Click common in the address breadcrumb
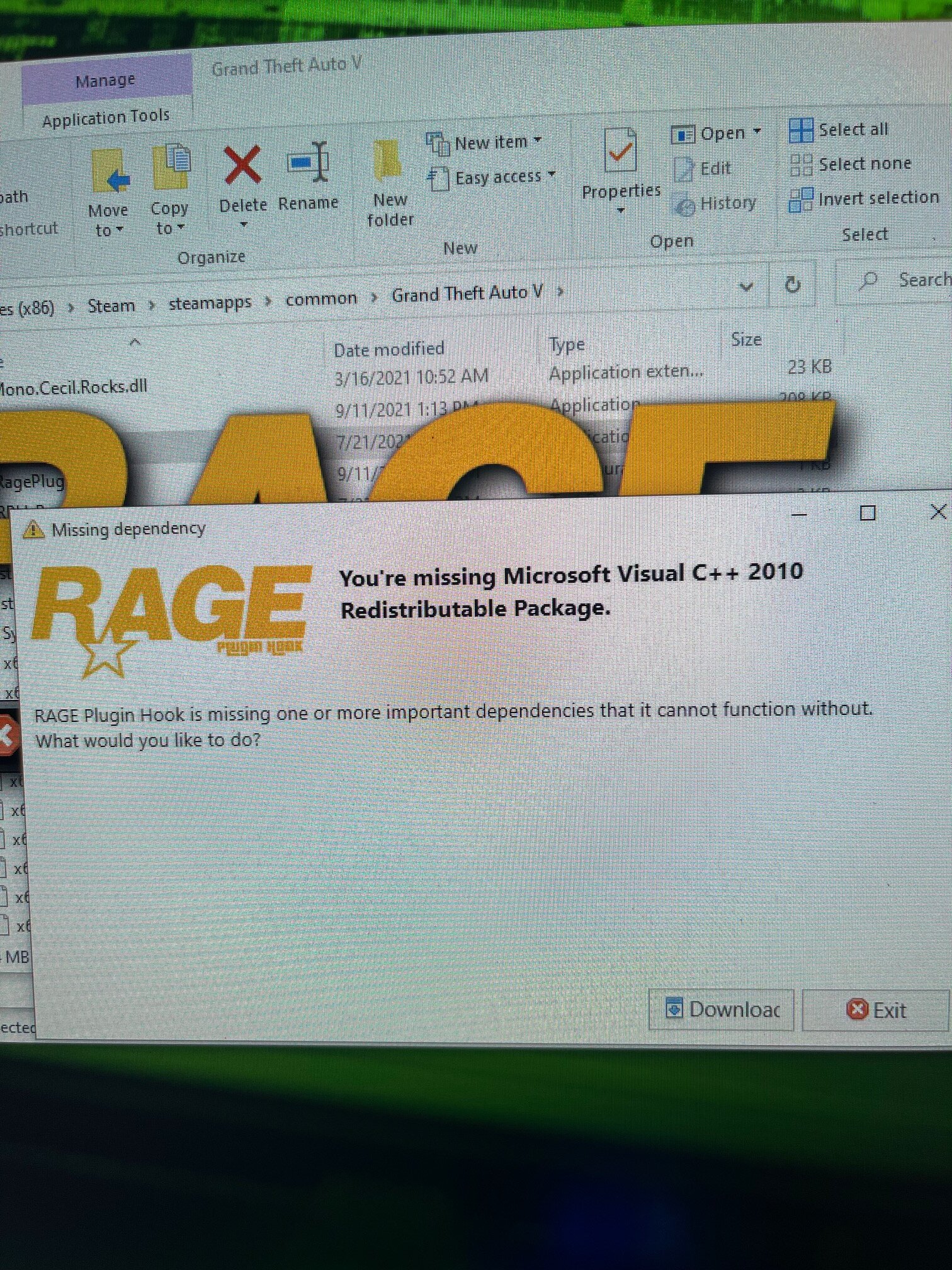Screen dimensions: 952x1270 click(321, 299)
